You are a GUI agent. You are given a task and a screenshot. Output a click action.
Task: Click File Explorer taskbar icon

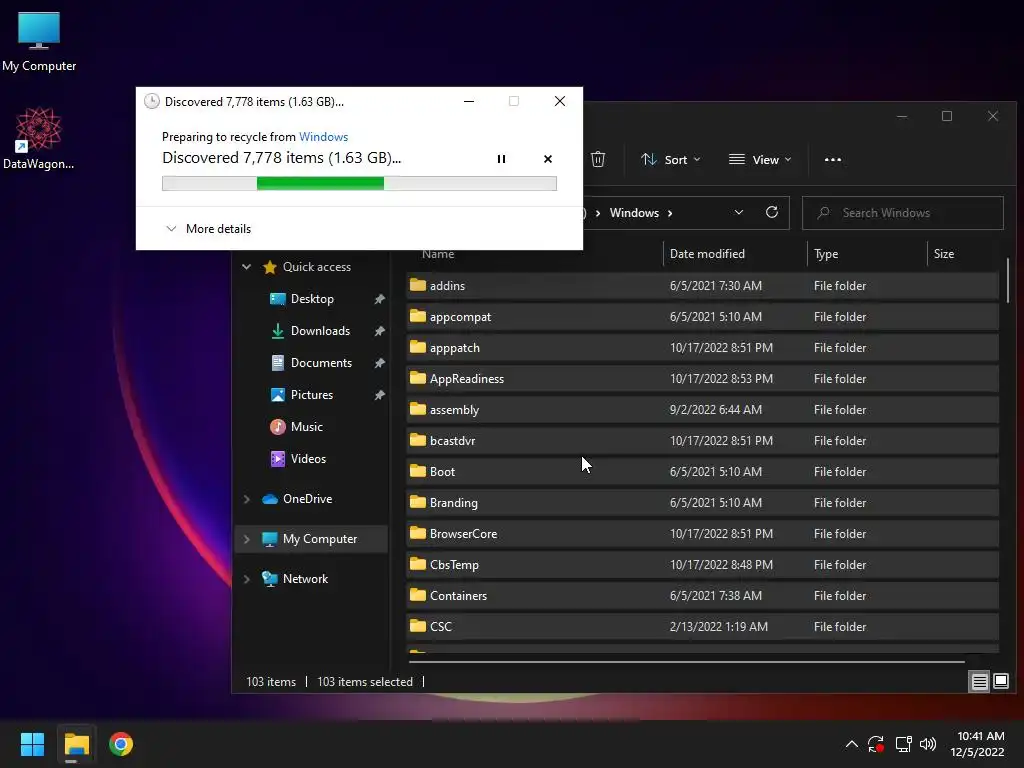[76, 744]
